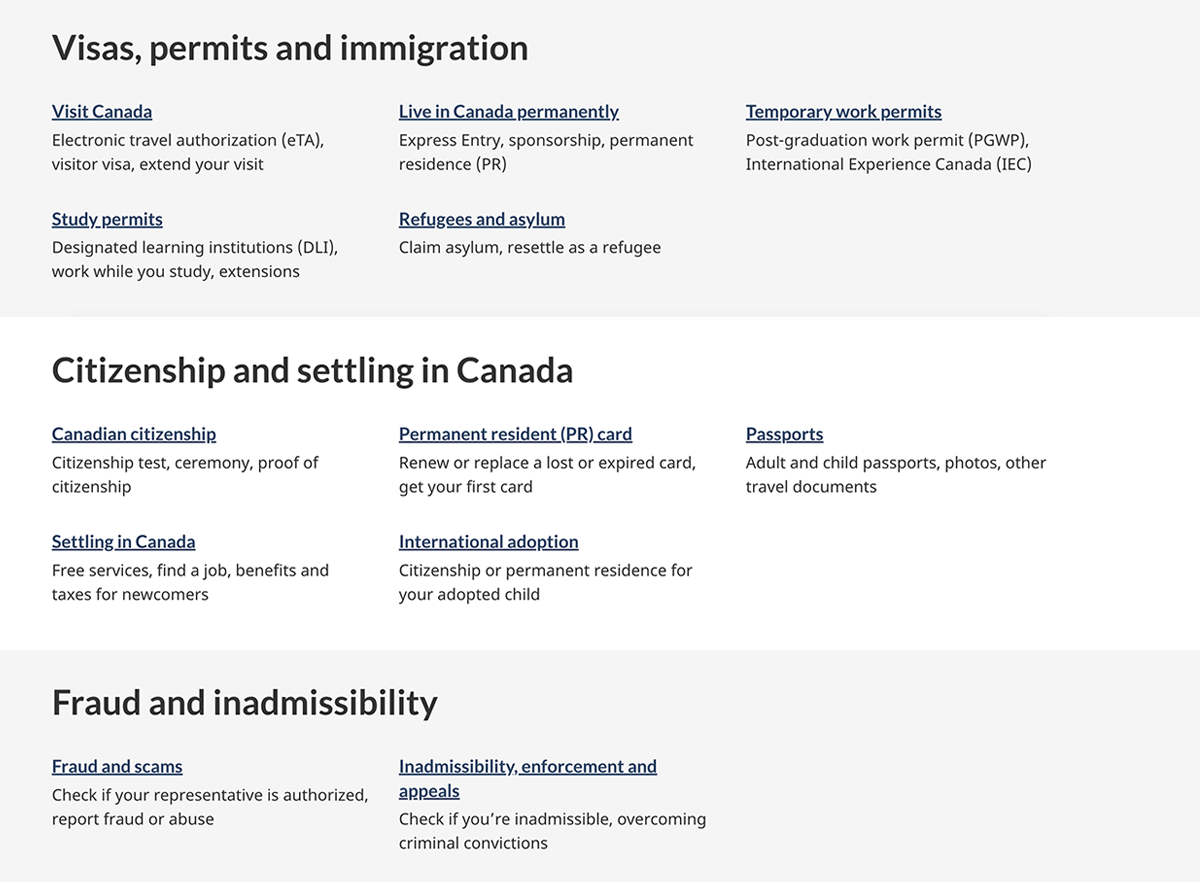Click the Fraud and inadmissibility heading
Screen dimensions: 1200x884
244,703
